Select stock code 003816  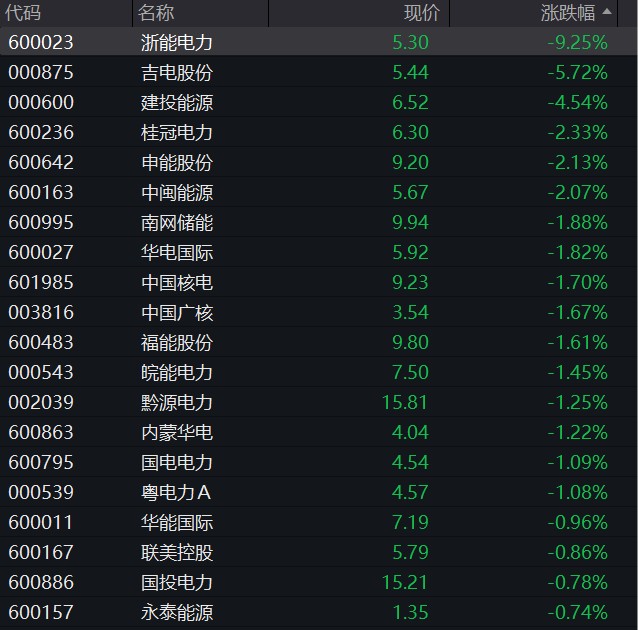41,312
